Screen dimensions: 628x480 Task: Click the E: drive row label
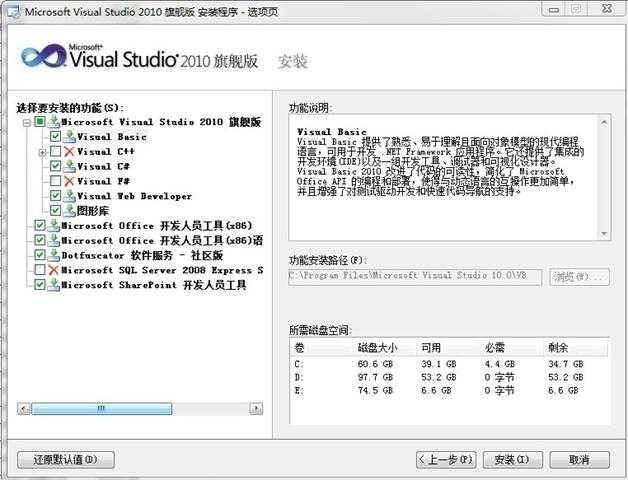coord(299,390)
